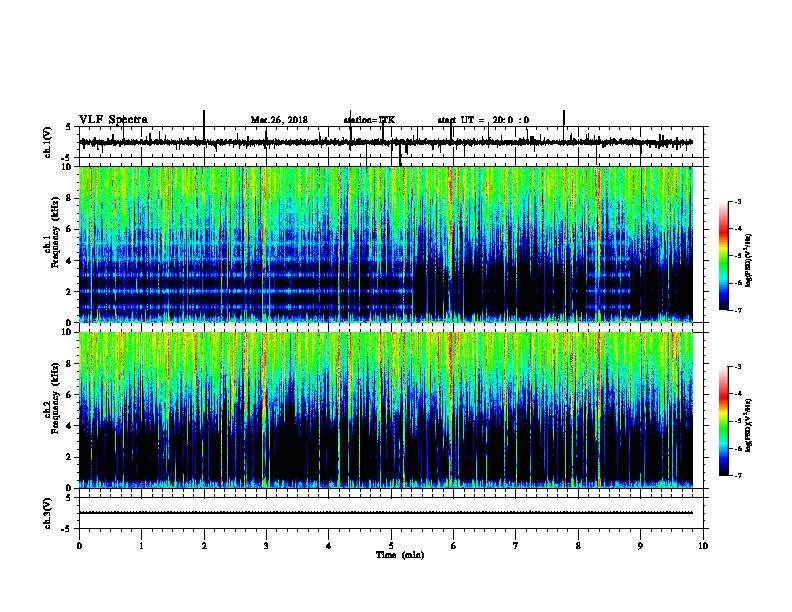The width and height of the screenshot is (792, 612).
Task: Click the "8" time axis tick label
Action: (578, 546)
